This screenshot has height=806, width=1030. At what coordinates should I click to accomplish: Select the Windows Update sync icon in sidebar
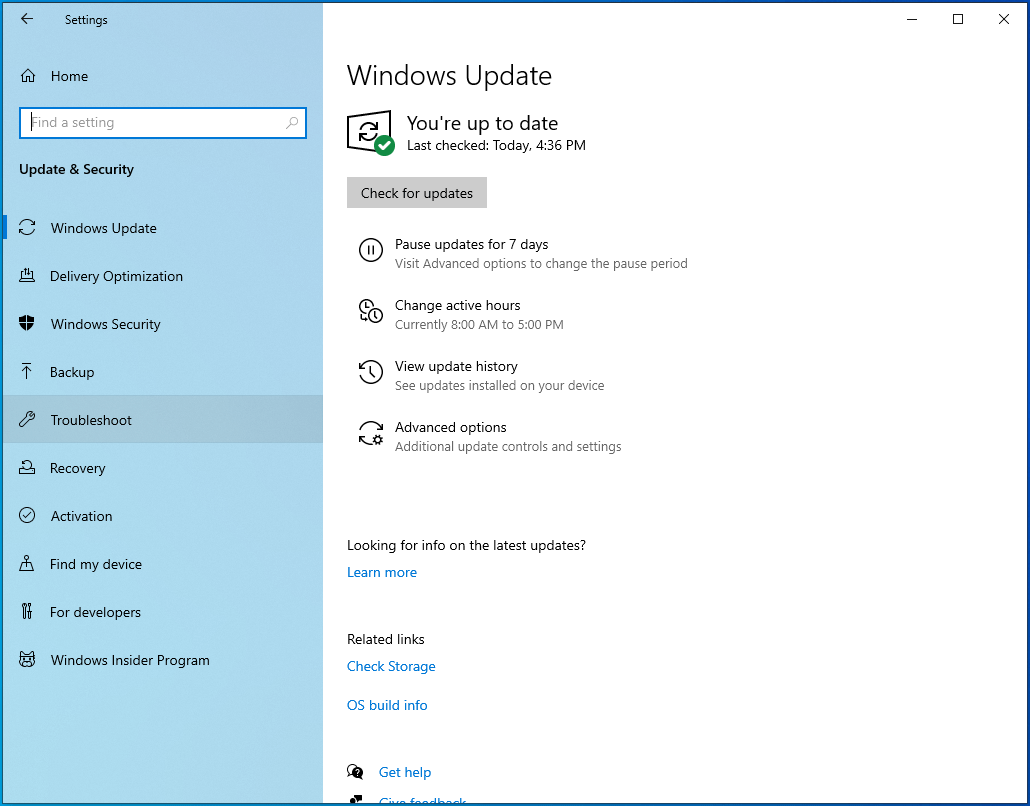pyautogui.click(x=29, y=228)
